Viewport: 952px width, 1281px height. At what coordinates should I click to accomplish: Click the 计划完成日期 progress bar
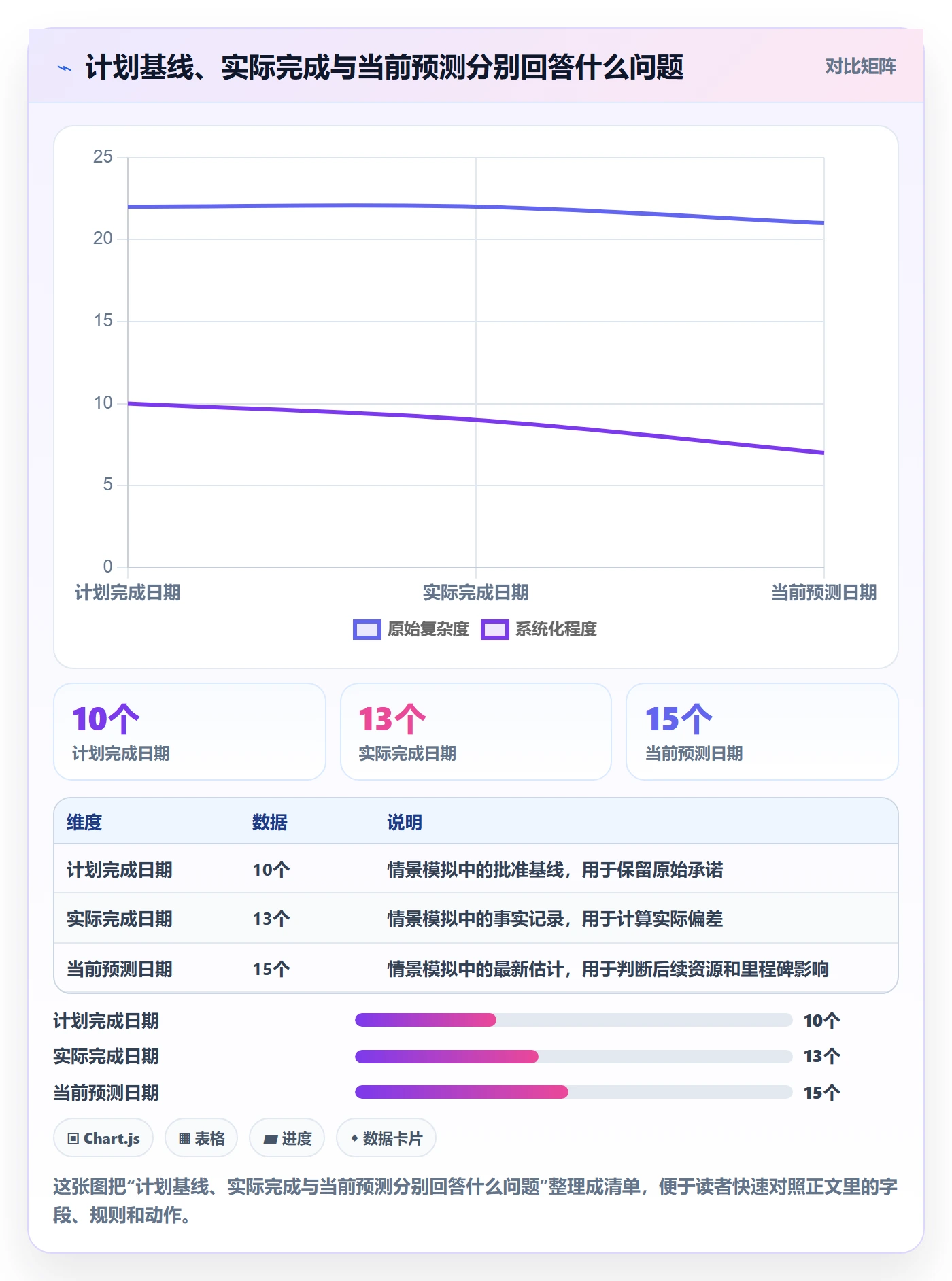coord(573,1020)
